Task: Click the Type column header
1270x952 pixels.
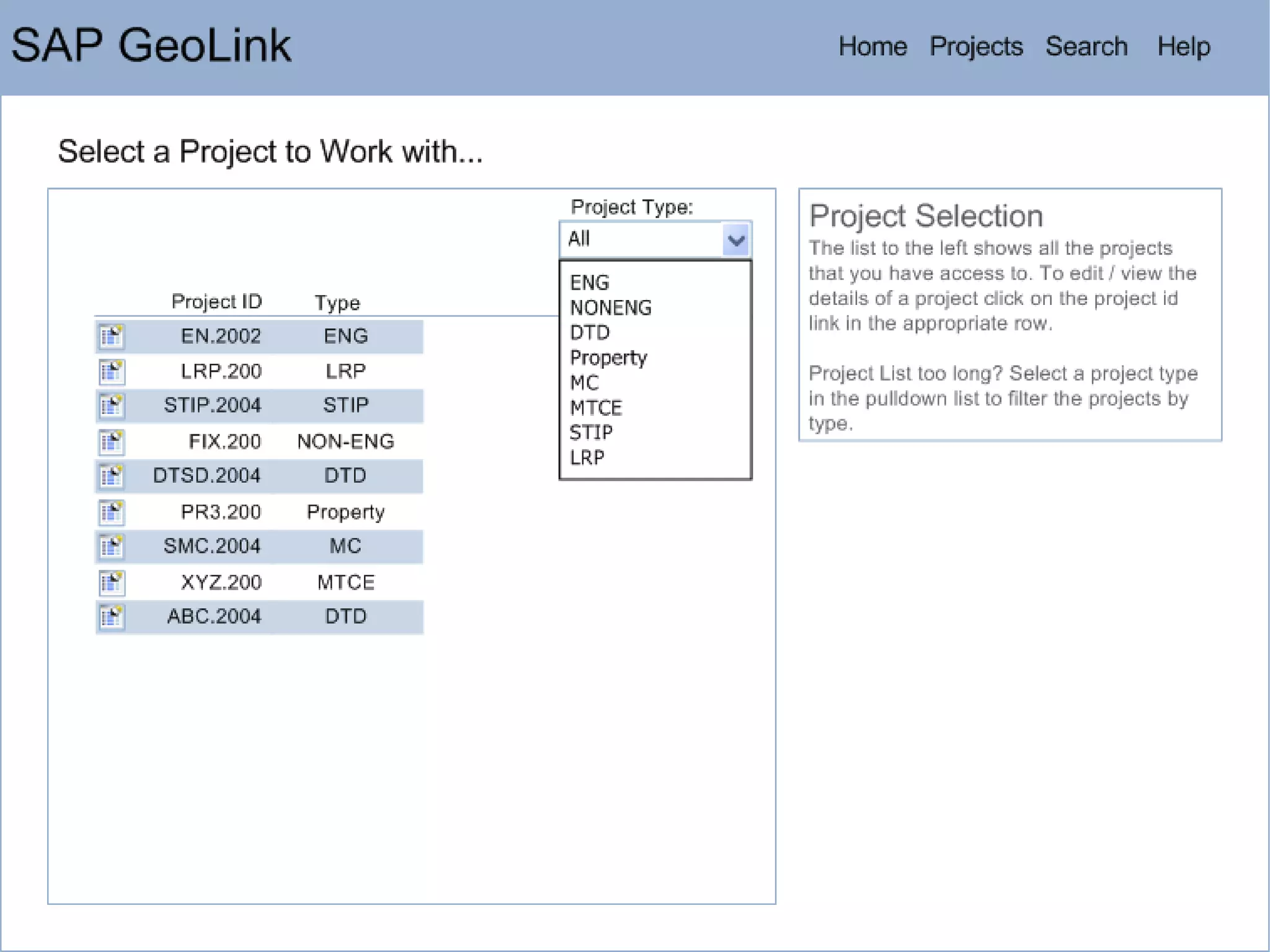Action: (x=337, y=303)
